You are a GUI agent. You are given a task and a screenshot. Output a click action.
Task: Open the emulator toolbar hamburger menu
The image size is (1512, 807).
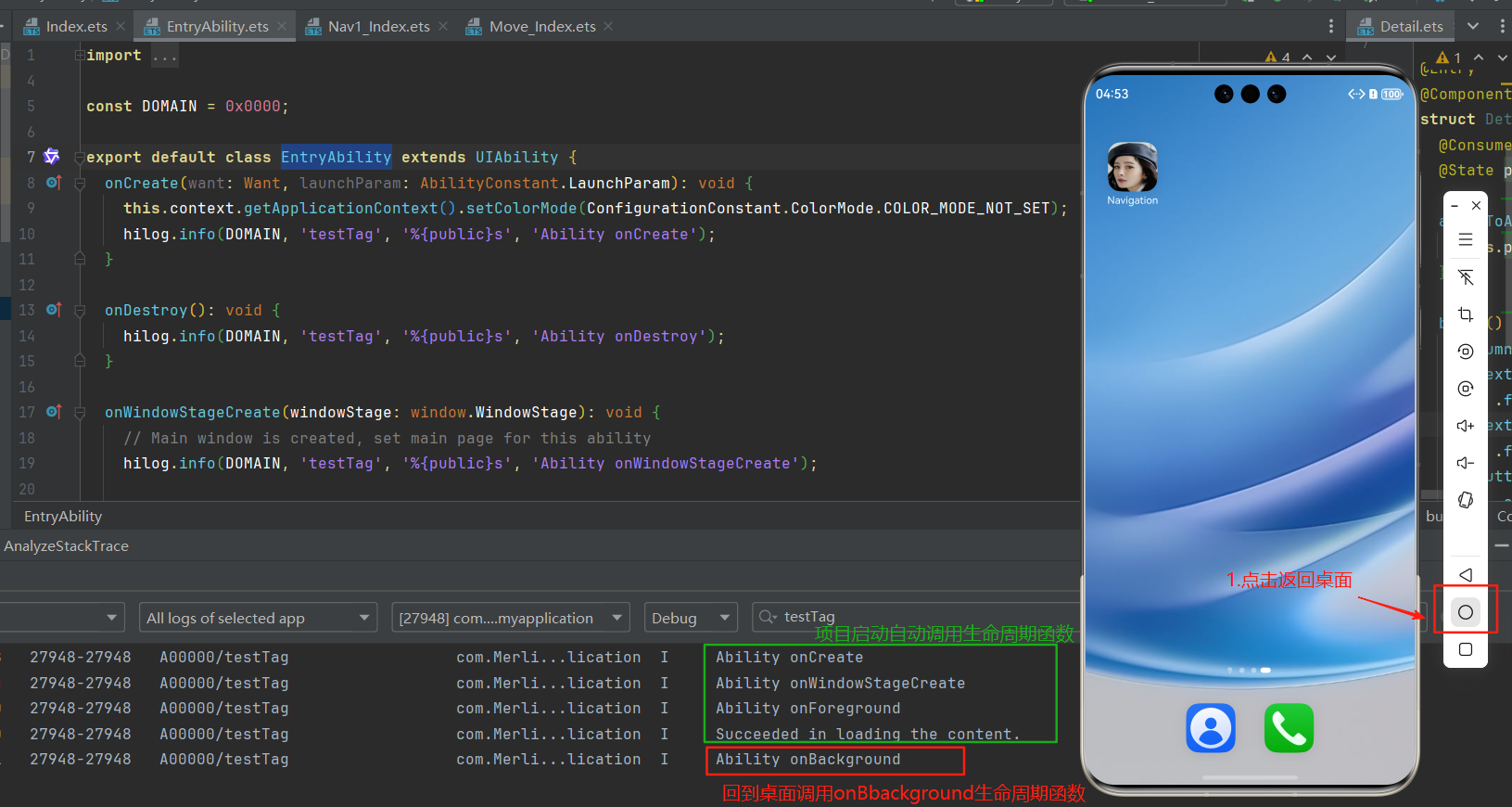click(1465, 239)
